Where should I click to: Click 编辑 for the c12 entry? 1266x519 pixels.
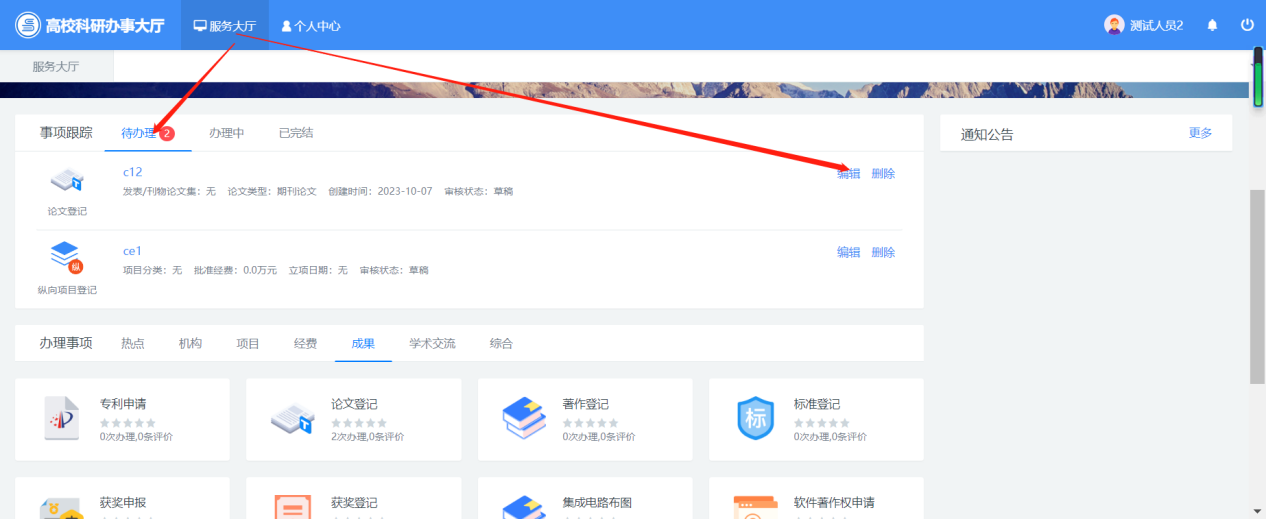point(848,173)
